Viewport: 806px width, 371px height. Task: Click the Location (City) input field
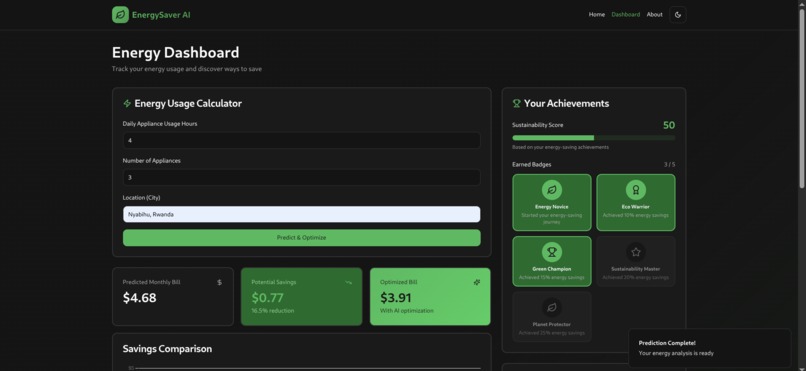pos(302,214)
